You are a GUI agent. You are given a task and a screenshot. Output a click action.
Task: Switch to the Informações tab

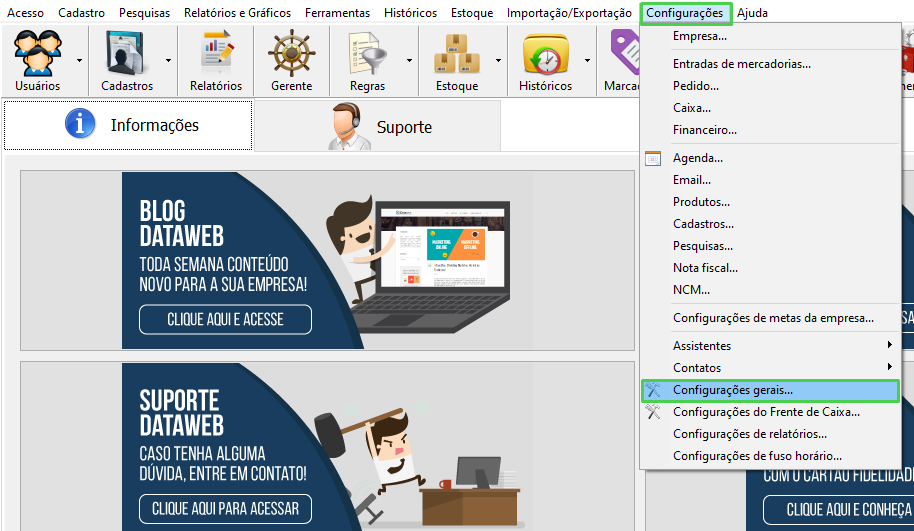(128, 125)
